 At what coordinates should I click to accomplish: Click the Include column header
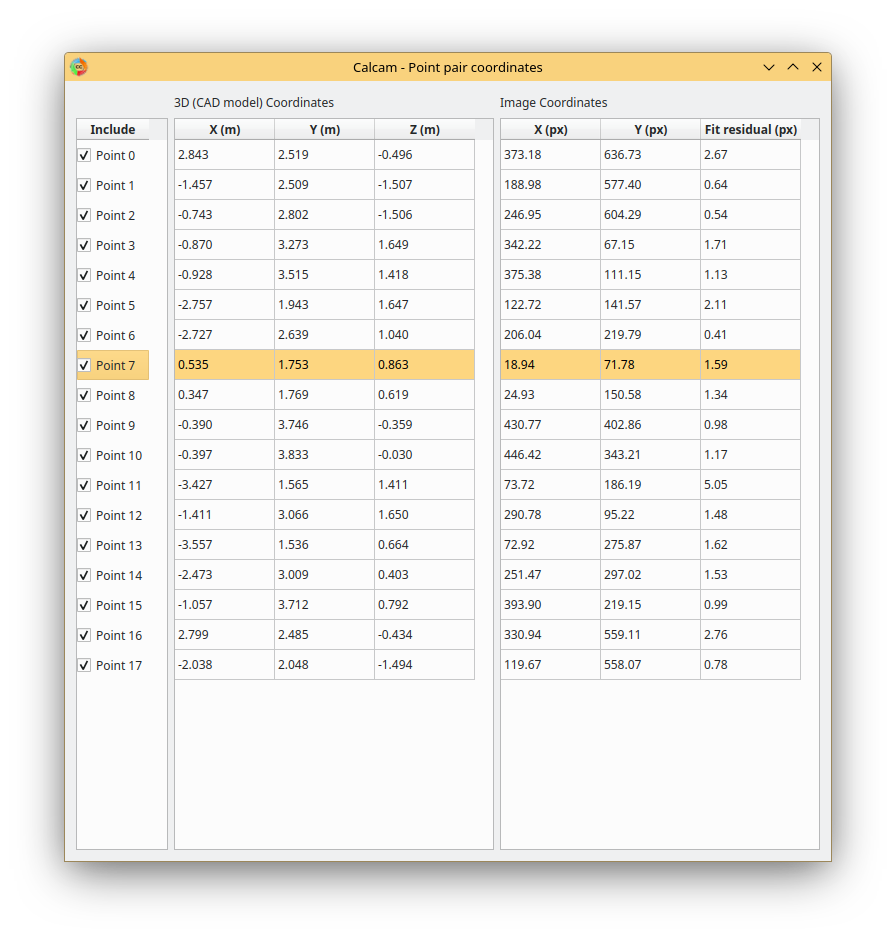[x=117, y=129]
